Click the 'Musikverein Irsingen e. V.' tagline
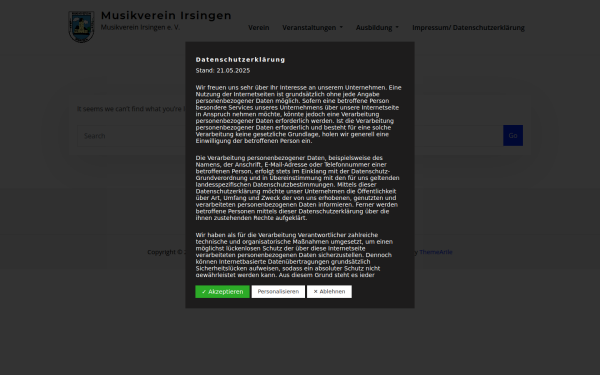The image size is (600, 375). point(140,27)
